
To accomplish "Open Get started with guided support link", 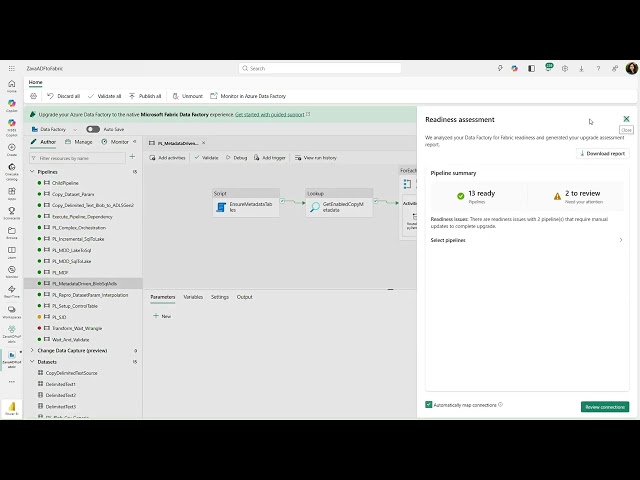I will point(270,115).
